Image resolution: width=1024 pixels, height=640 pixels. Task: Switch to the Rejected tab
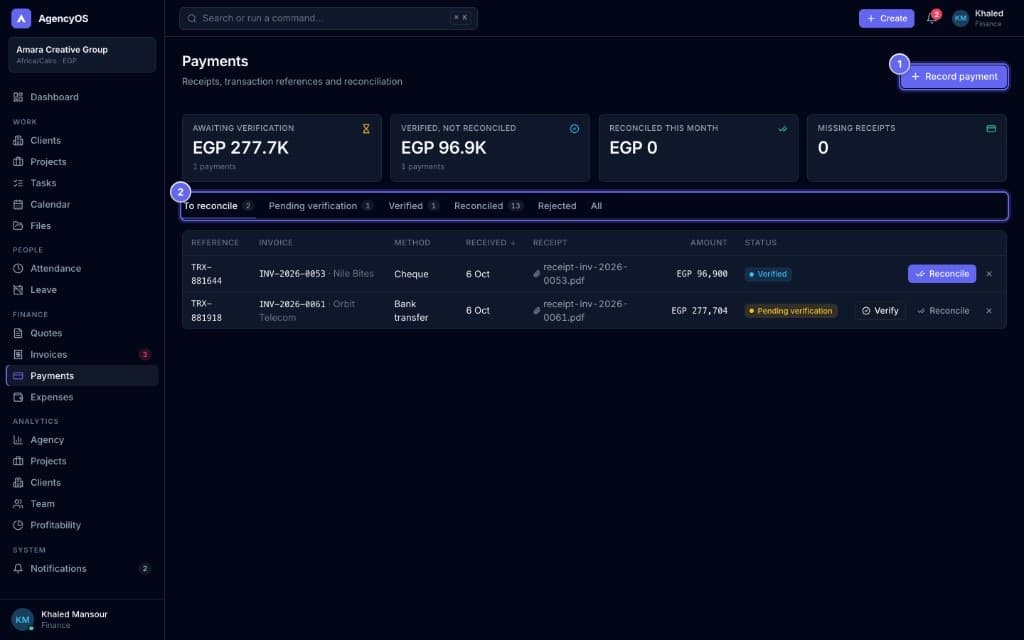557,206
